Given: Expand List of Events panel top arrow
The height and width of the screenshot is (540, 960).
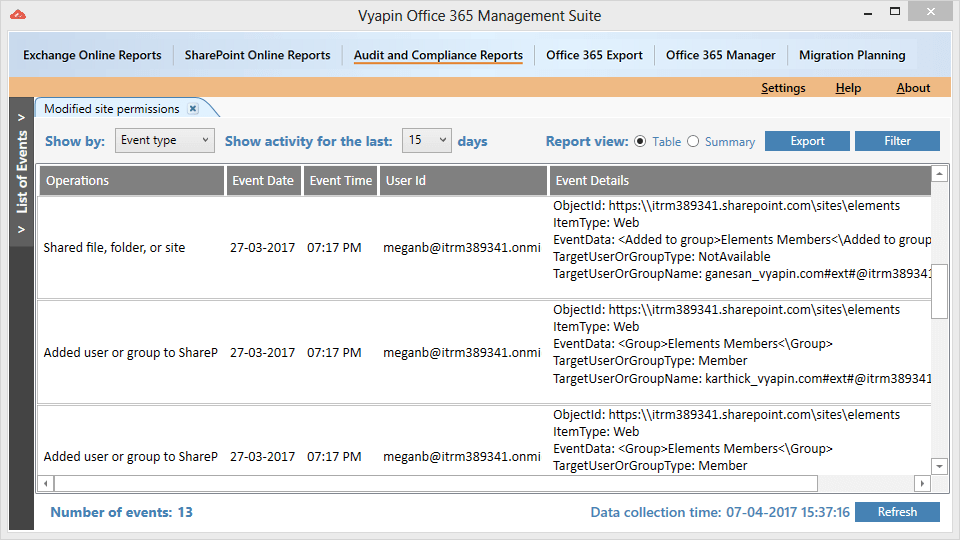Looking at the screenshot, I should (21, 117).
